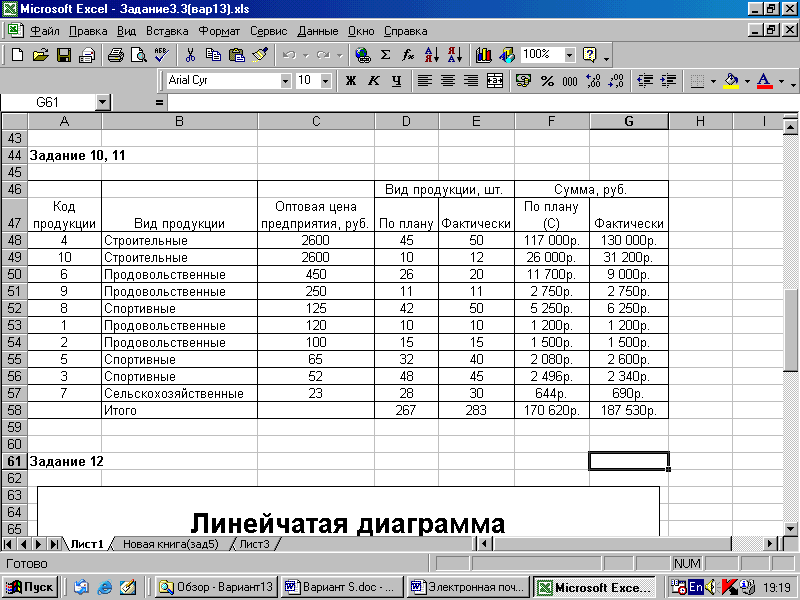Launch the Chart Wizard icon
The width and height of the screenshot is (800, 600).
point(483,55)
